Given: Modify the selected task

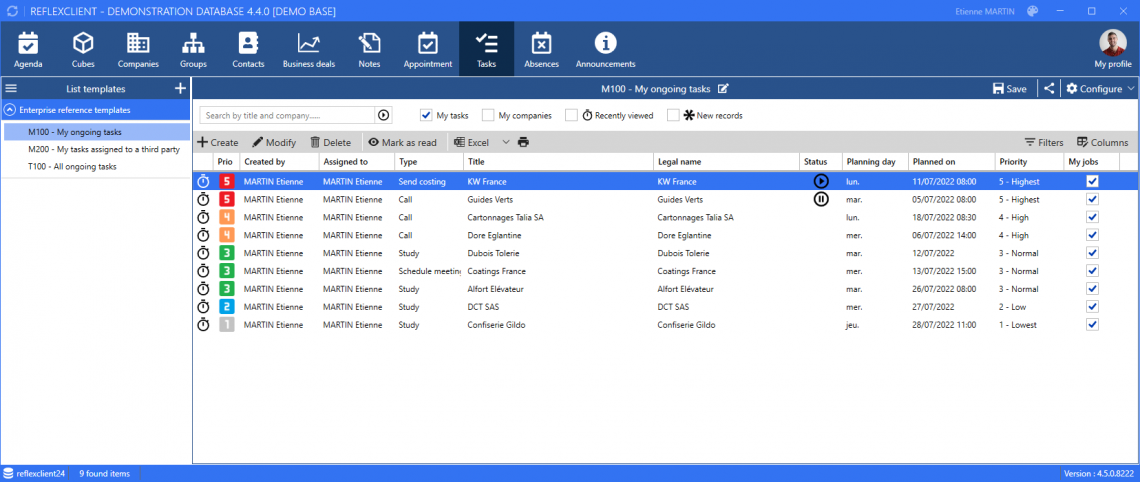Looking at the screenshot, I should point(274,142).
